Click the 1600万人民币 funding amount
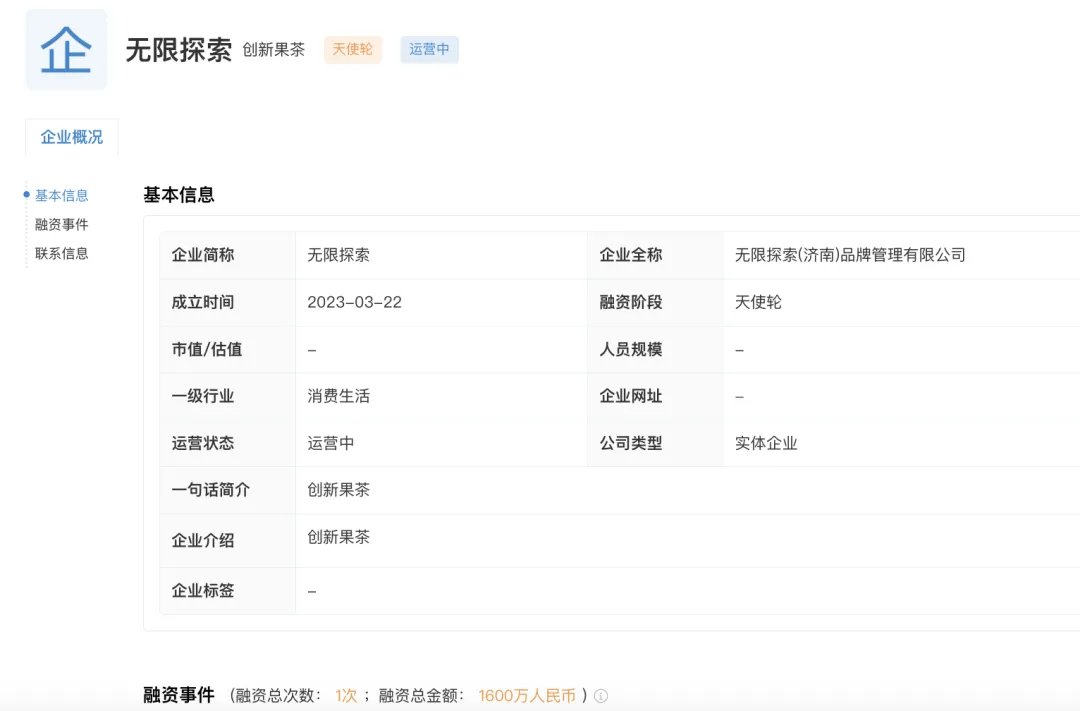 527,696
